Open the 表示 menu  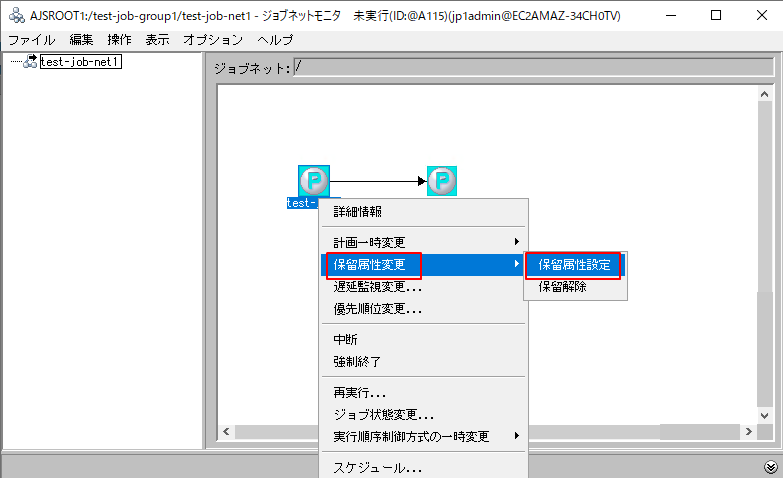click(157, 40)
